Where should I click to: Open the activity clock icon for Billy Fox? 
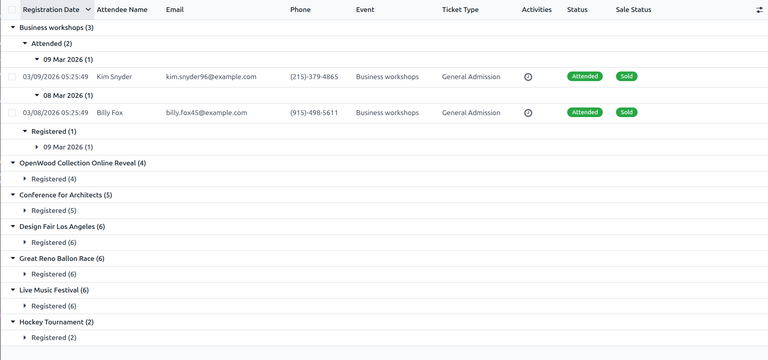528,113
